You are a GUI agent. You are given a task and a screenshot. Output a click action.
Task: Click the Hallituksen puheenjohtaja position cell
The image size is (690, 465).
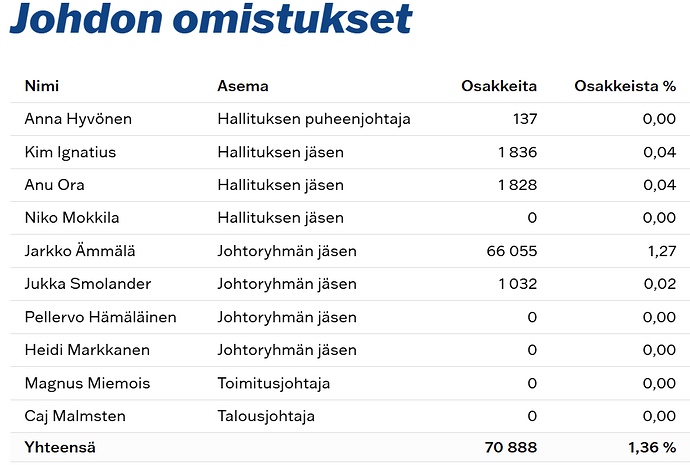pos(314,119)
